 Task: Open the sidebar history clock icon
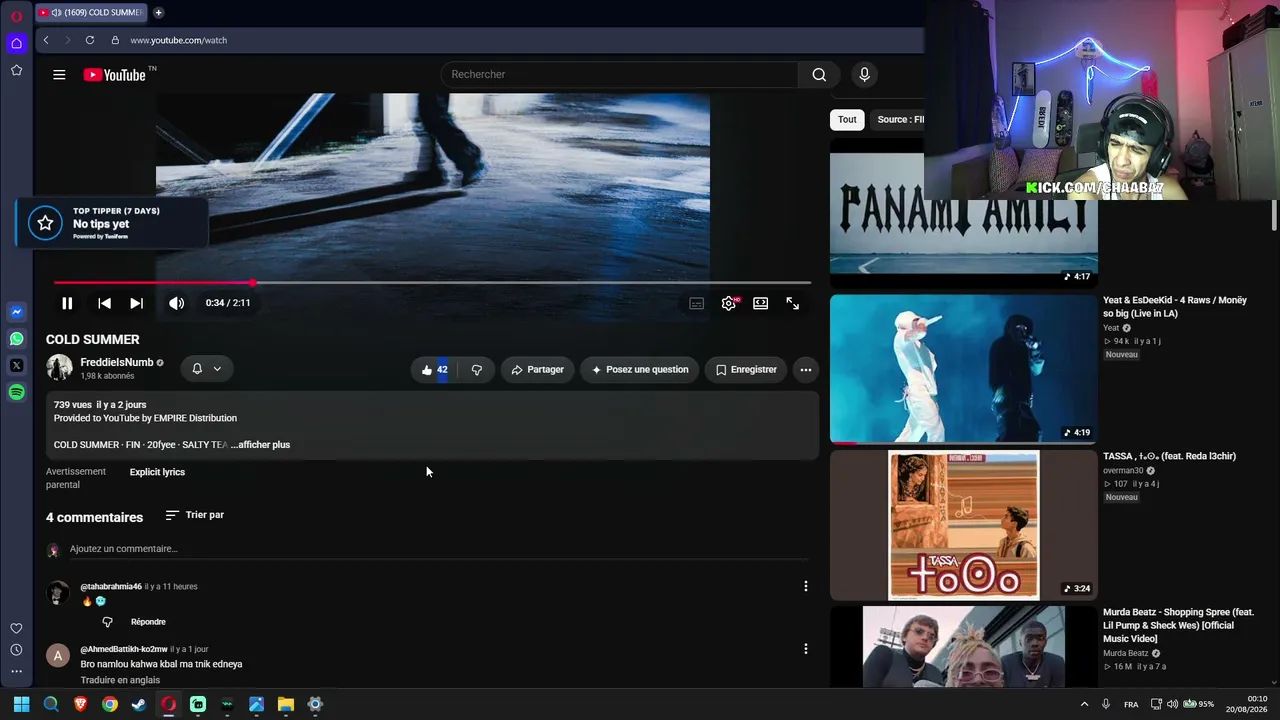[x=16, y=650]
